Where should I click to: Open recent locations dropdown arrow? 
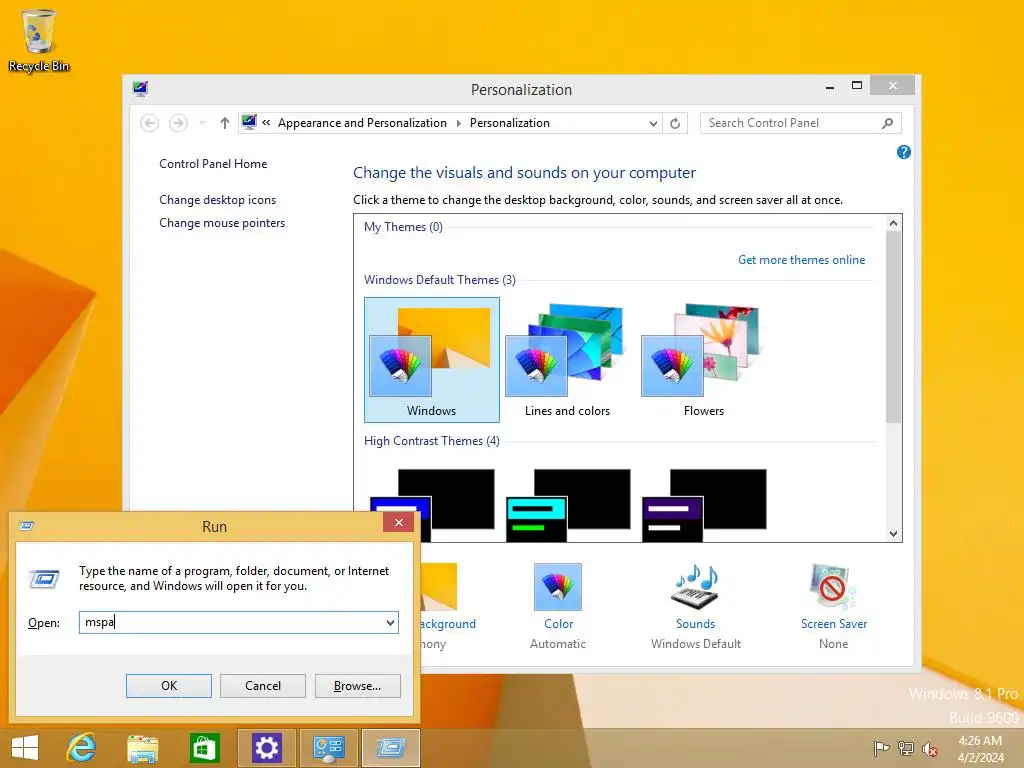(x=202, y=123)
